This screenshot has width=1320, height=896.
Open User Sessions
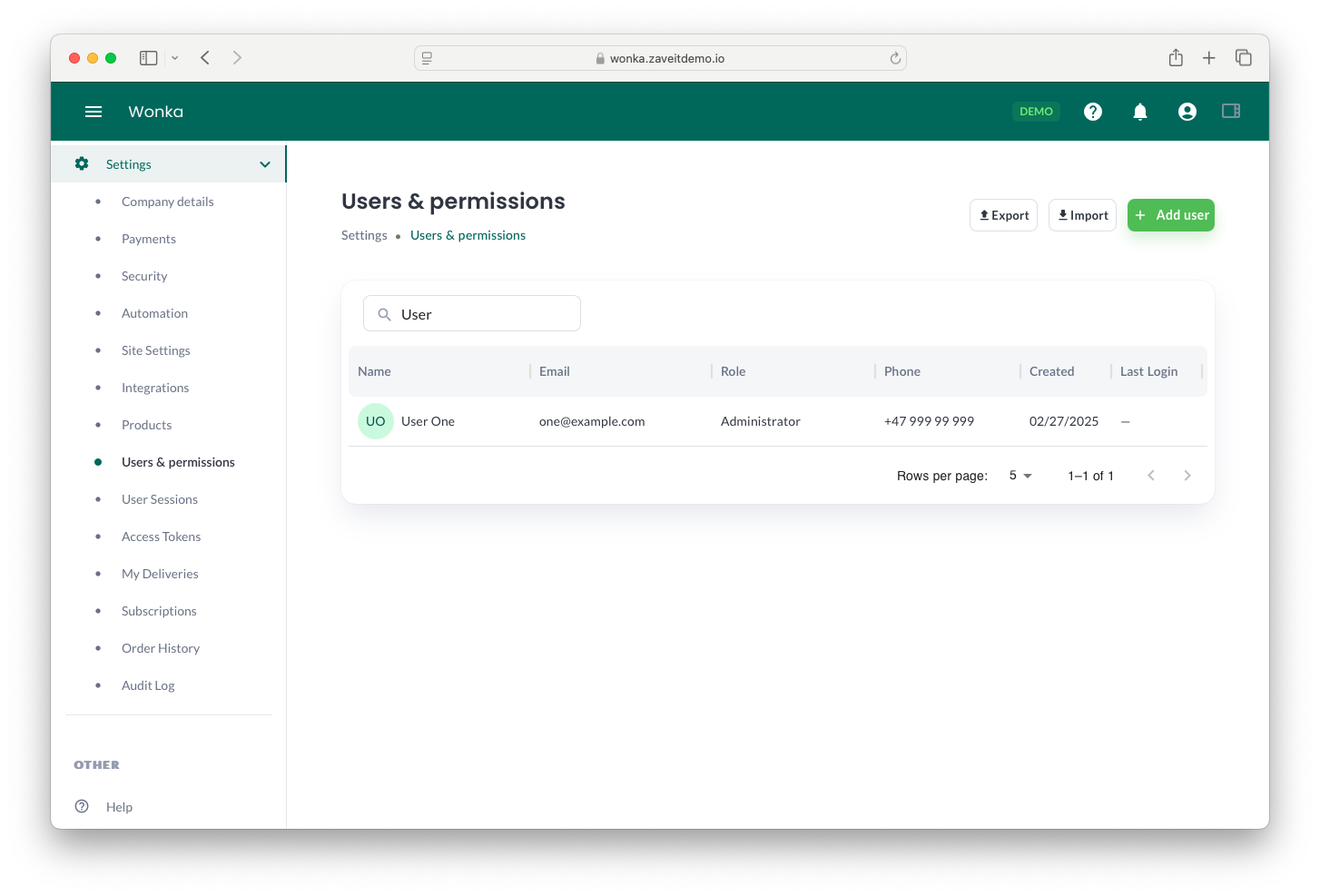coord(160,499)
